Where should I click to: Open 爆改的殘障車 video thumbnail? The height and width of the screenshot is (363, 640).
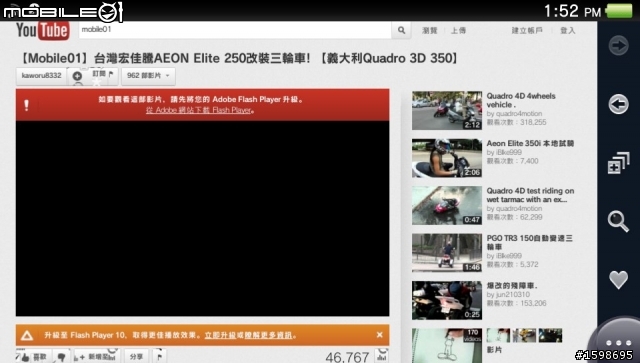[447, 300]
